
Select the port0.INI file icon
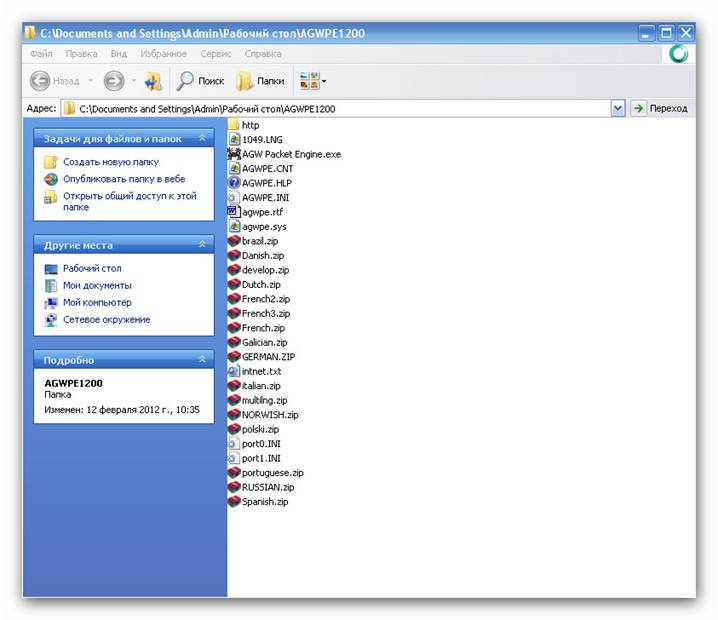(234, 443)
